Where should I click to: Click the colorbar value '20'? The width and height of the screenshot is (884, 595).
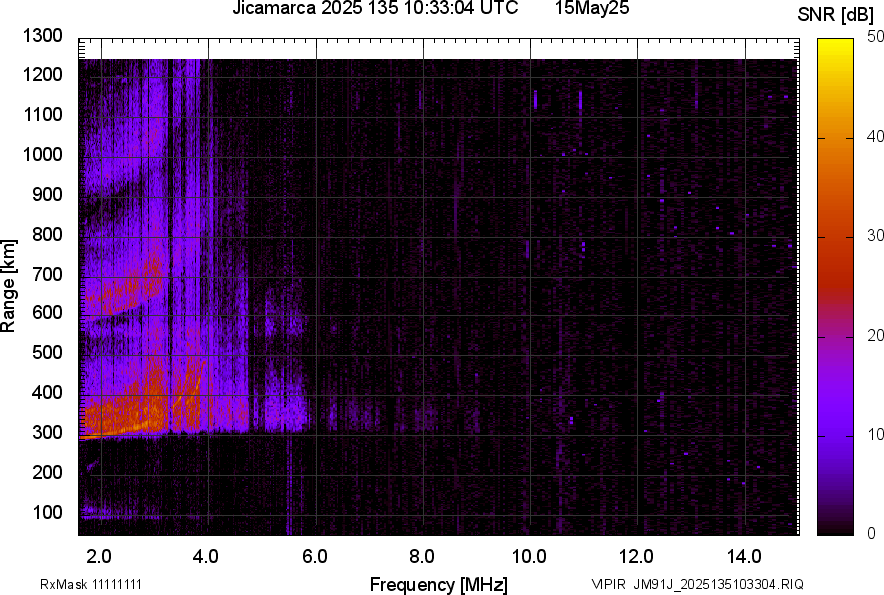[x=875, y=335]
